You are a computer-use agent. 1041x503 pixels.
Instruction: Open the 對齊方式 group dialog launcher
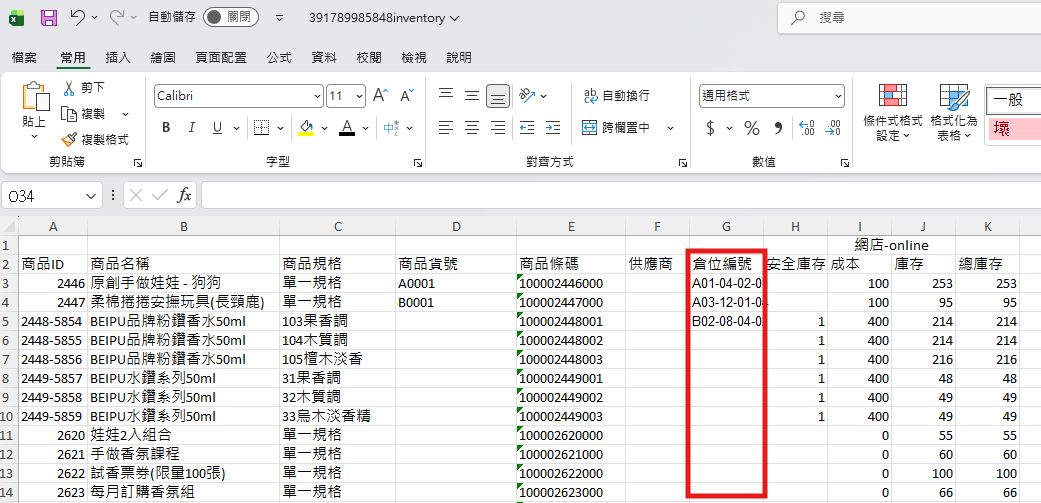[682, 163]
